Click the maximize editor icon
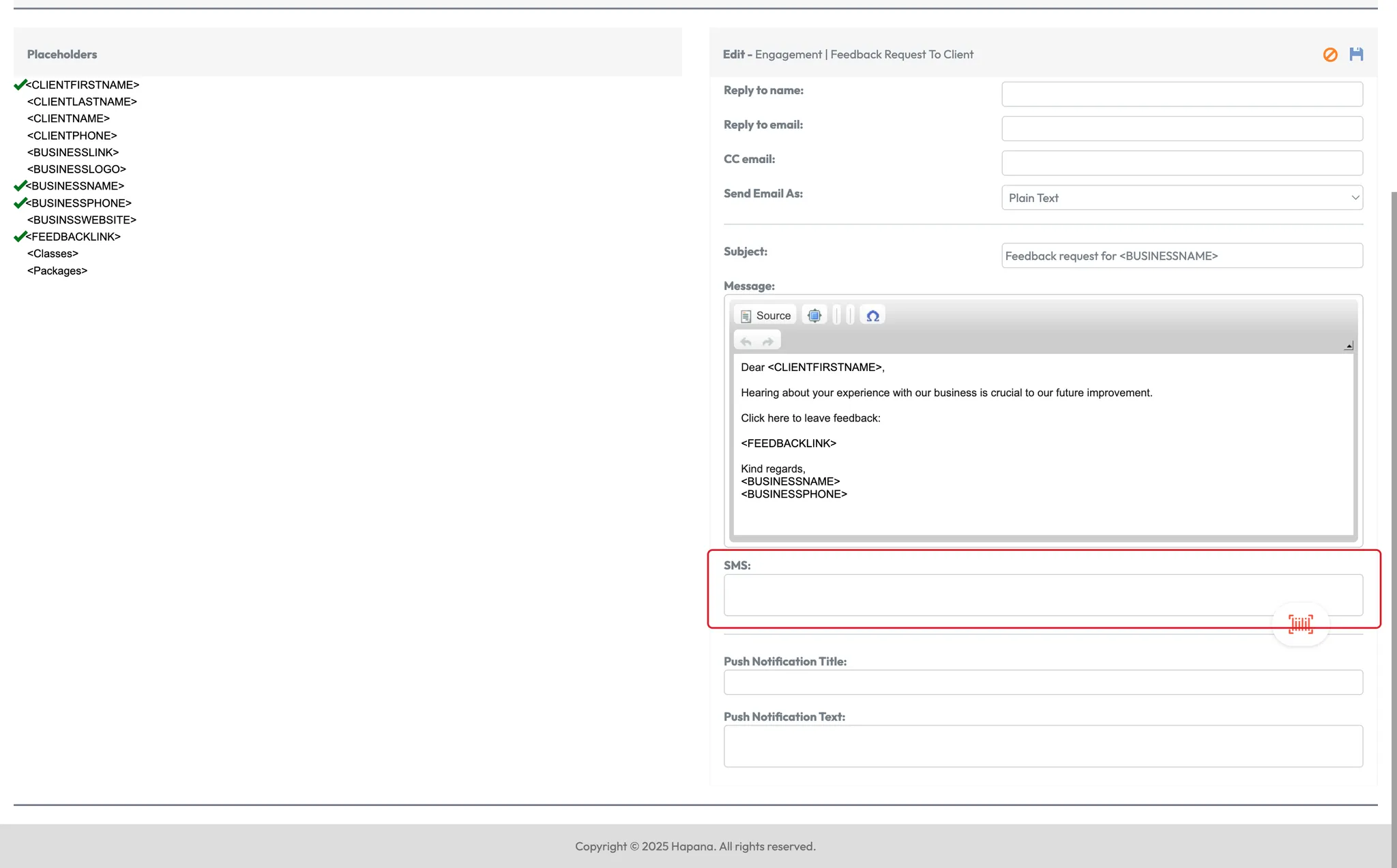The image size is (1397, 868). coord(814,316)
